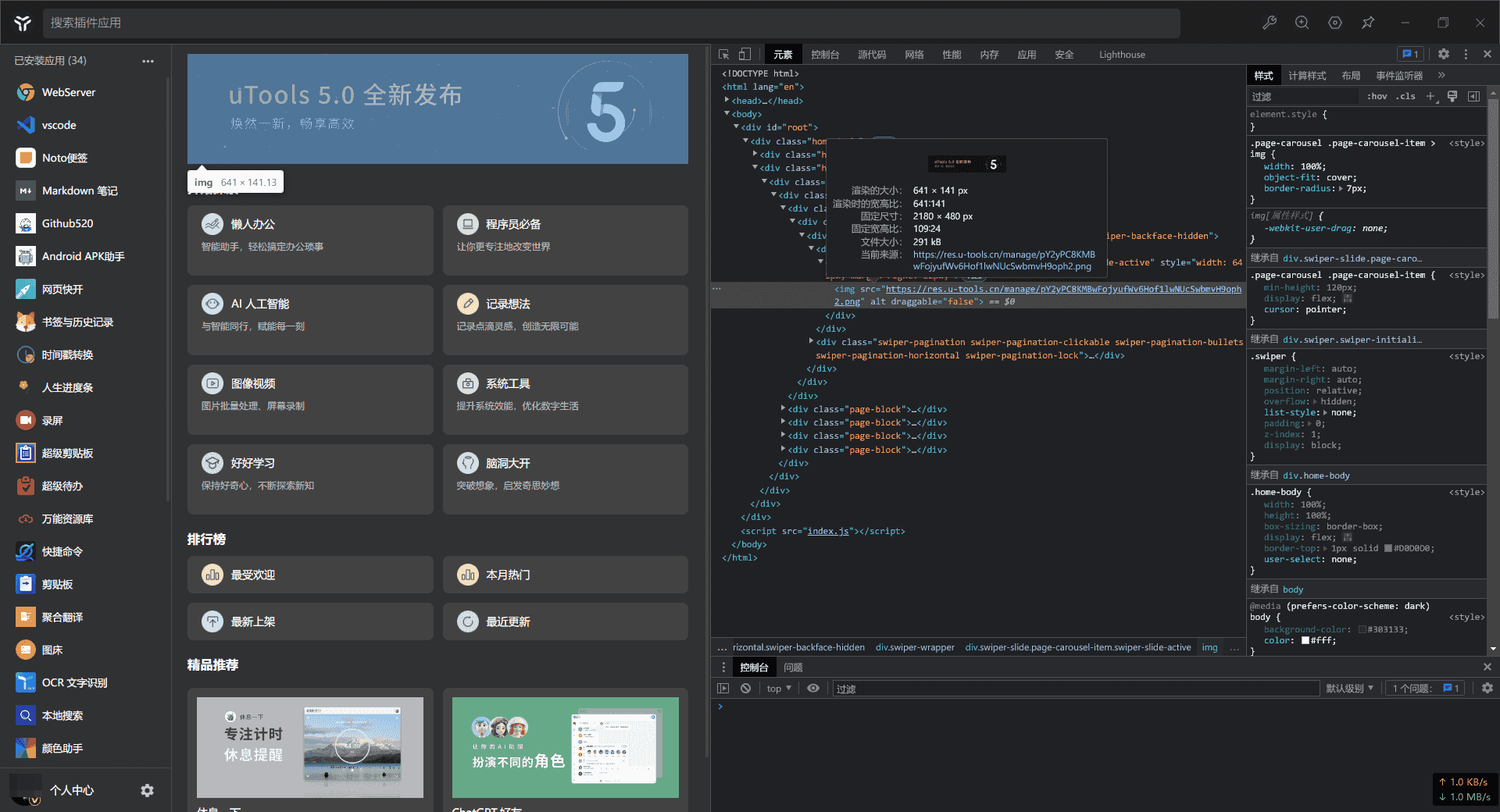
Task: Click the 1 个问题 issues counter
Action: tap(1426, 688)
